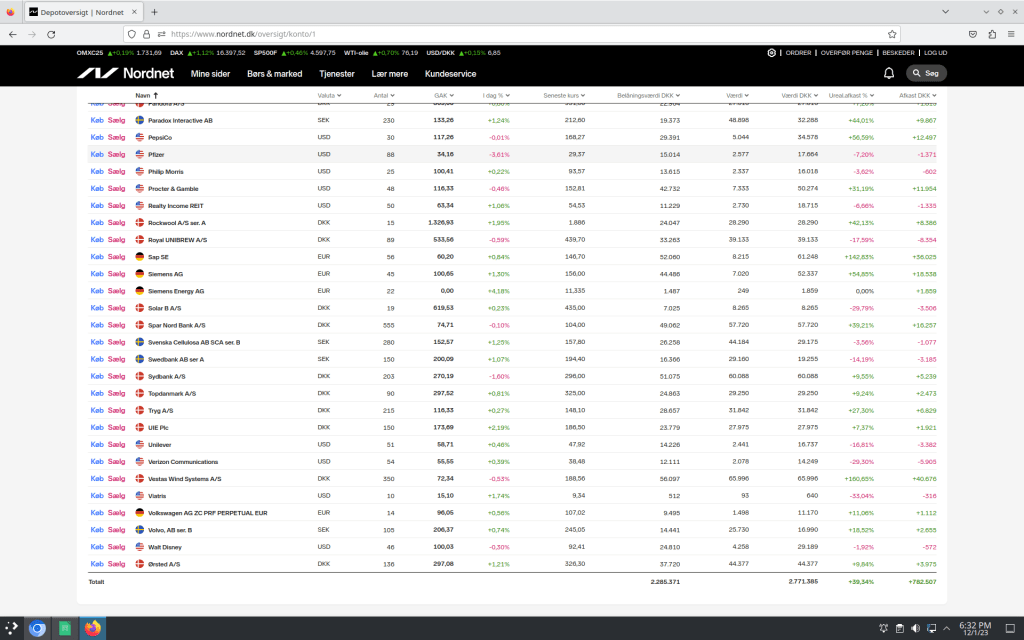Viewport: 1024px width, 640px height.
Task: Open the Antal column dropdown
Action: [383, 95]
